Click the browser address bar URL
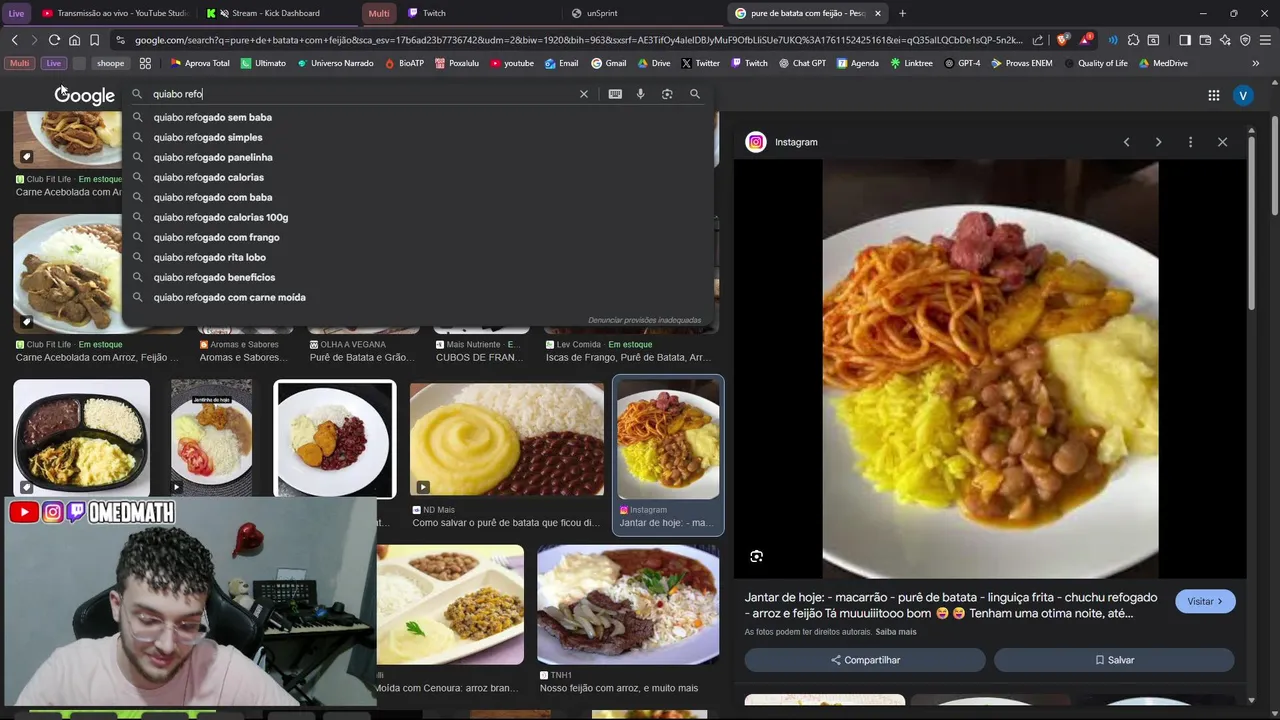This screenshot has width=1280, height=720. click(x=578, y=40)
